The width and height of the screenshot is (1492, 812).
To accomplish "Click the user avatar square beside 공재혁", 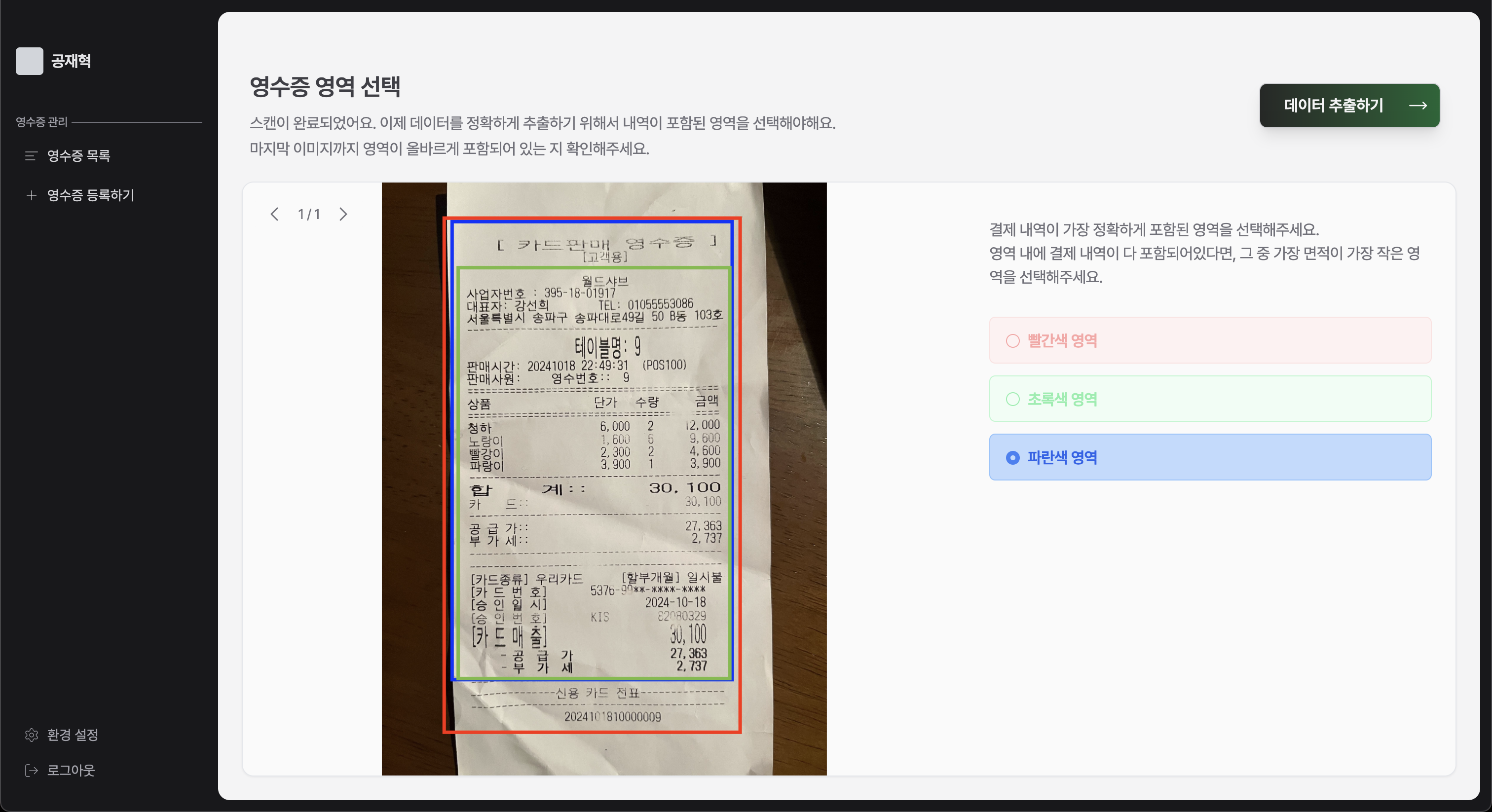I will click(x=29, y=61).
